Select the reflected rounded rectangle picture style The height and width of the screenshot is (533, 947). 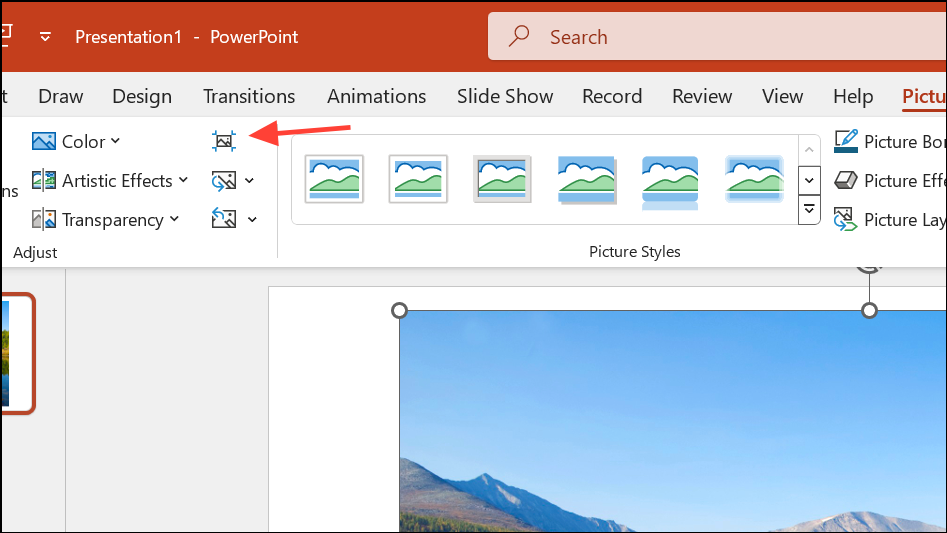point(670,180)
